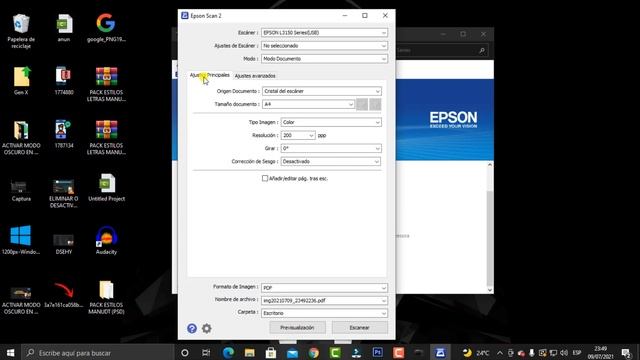The width and height of the screenshot is (640, 360).
Task: Open the Ajustes de Escáner dropdown
Action: [324, 46]
